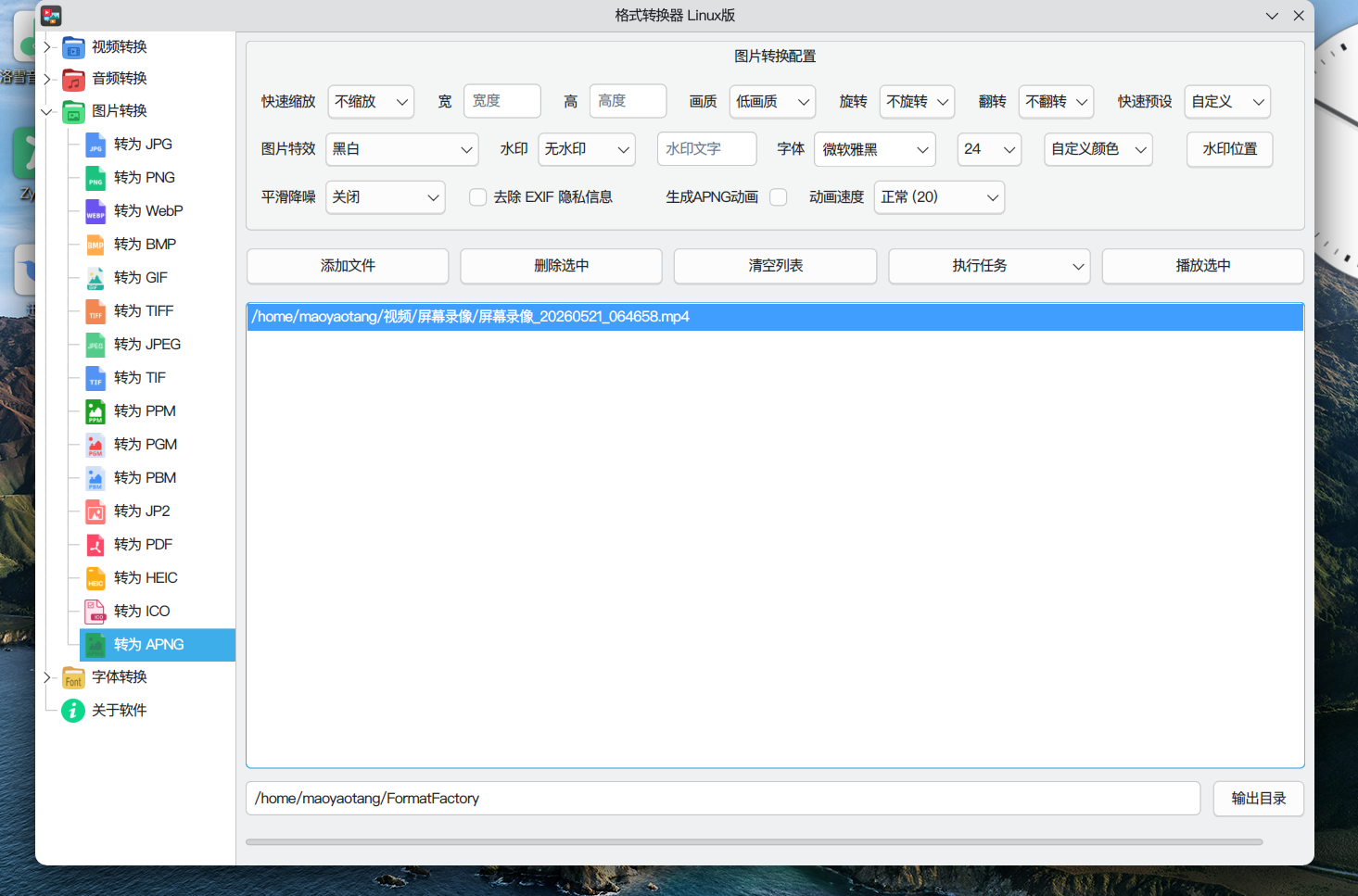This screenshot has height=896, width=1358.
Task: Click the 宽度 width input field
Action: [502, 101]
